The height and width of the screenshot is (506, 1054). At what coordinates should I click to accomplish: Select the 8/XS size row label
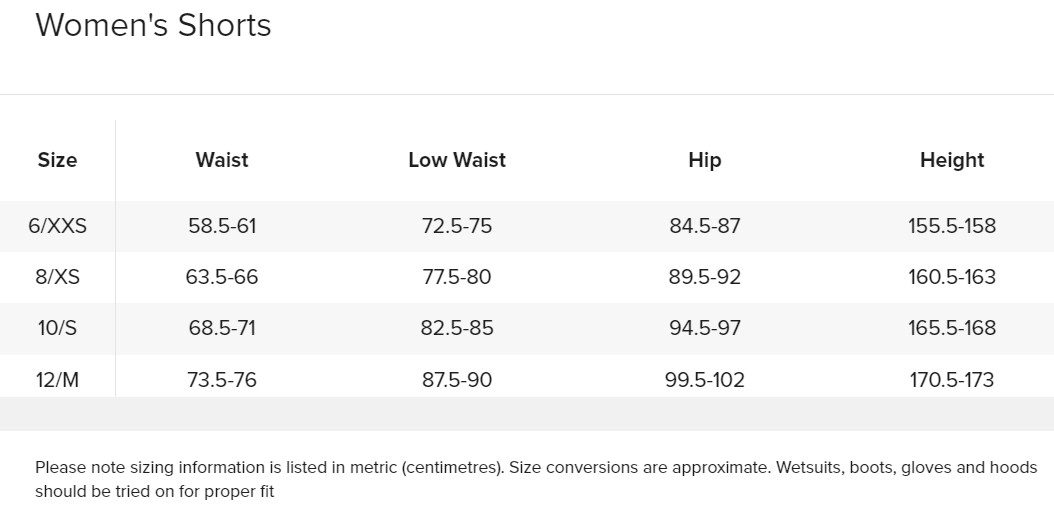click(x=57, y=277)
